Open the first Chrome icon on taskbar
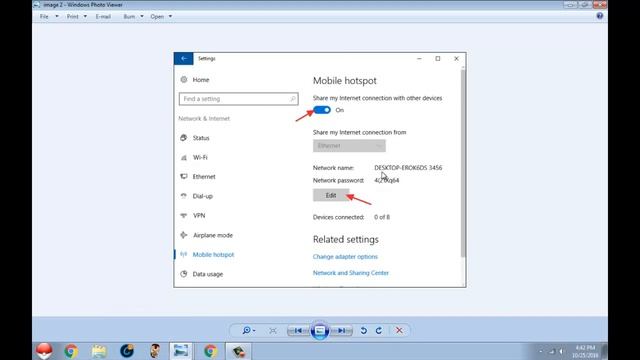Viewport: 640px width, 360px height. click(x=71, y=351)
